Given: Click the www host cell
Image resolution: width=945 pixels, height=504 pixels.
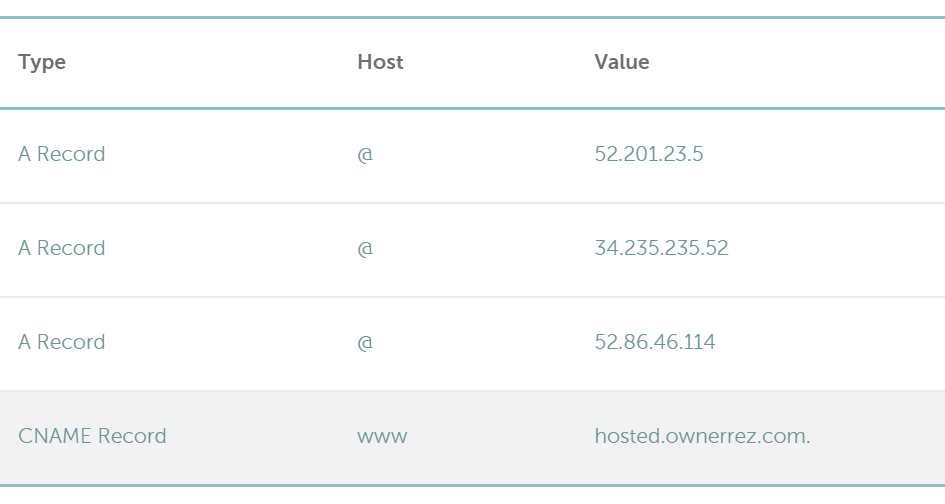Looking at the screenshot, I should [x=382, y=438].
